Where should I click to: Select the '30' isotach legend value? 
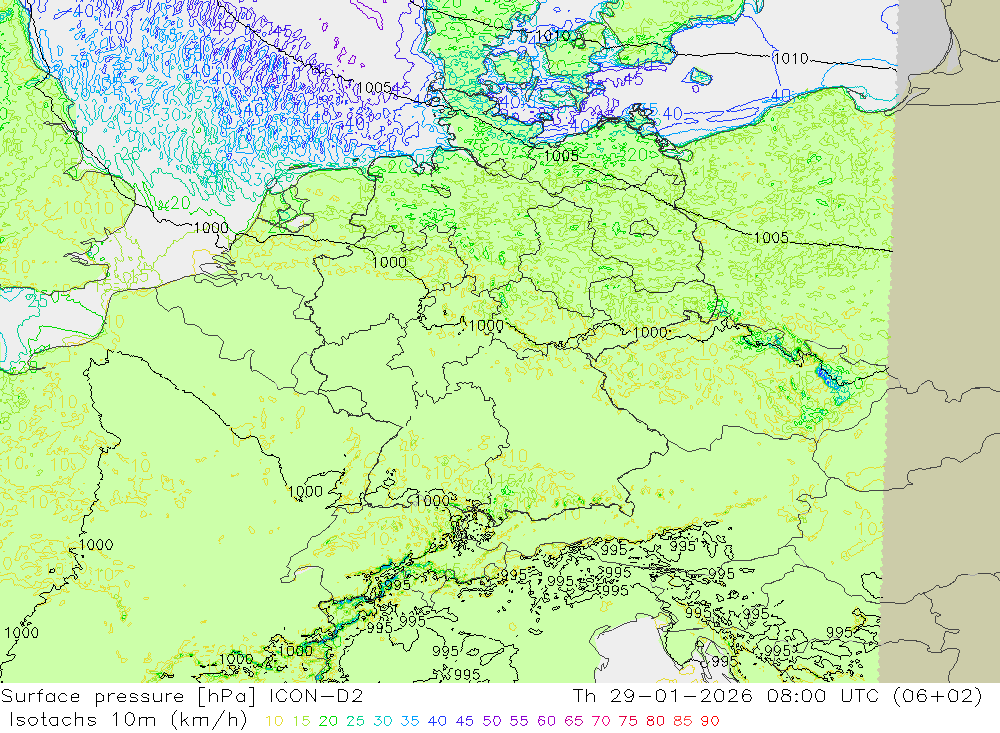coord(383,721)
